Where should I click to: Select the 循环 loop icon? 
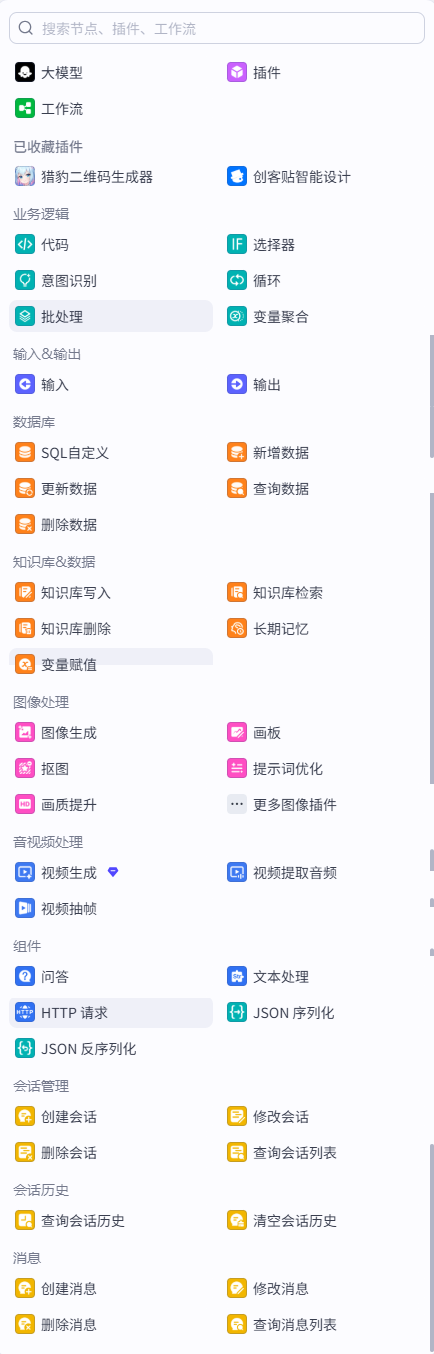(x=237, y=280)
